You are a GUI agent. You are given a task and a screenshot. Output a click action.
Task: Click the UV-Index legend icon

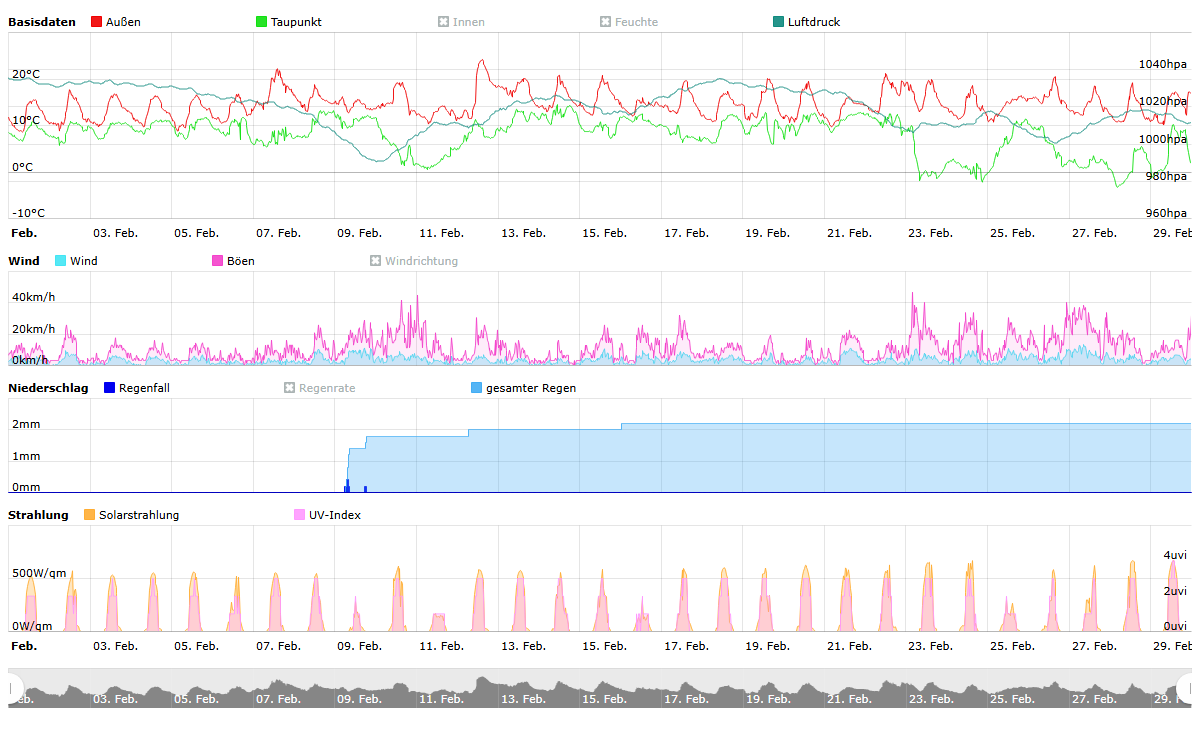coord(300,515)
